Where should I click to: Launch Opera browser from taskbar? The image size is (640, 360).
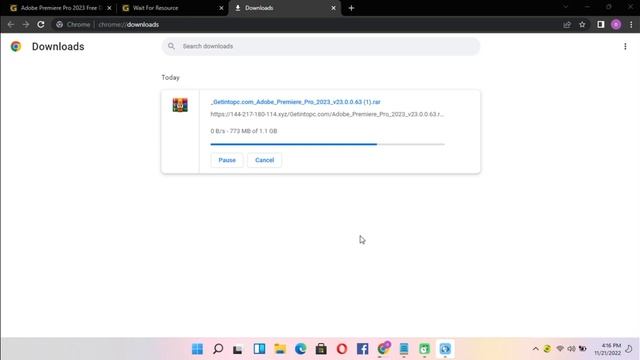[x=342, y=349]
